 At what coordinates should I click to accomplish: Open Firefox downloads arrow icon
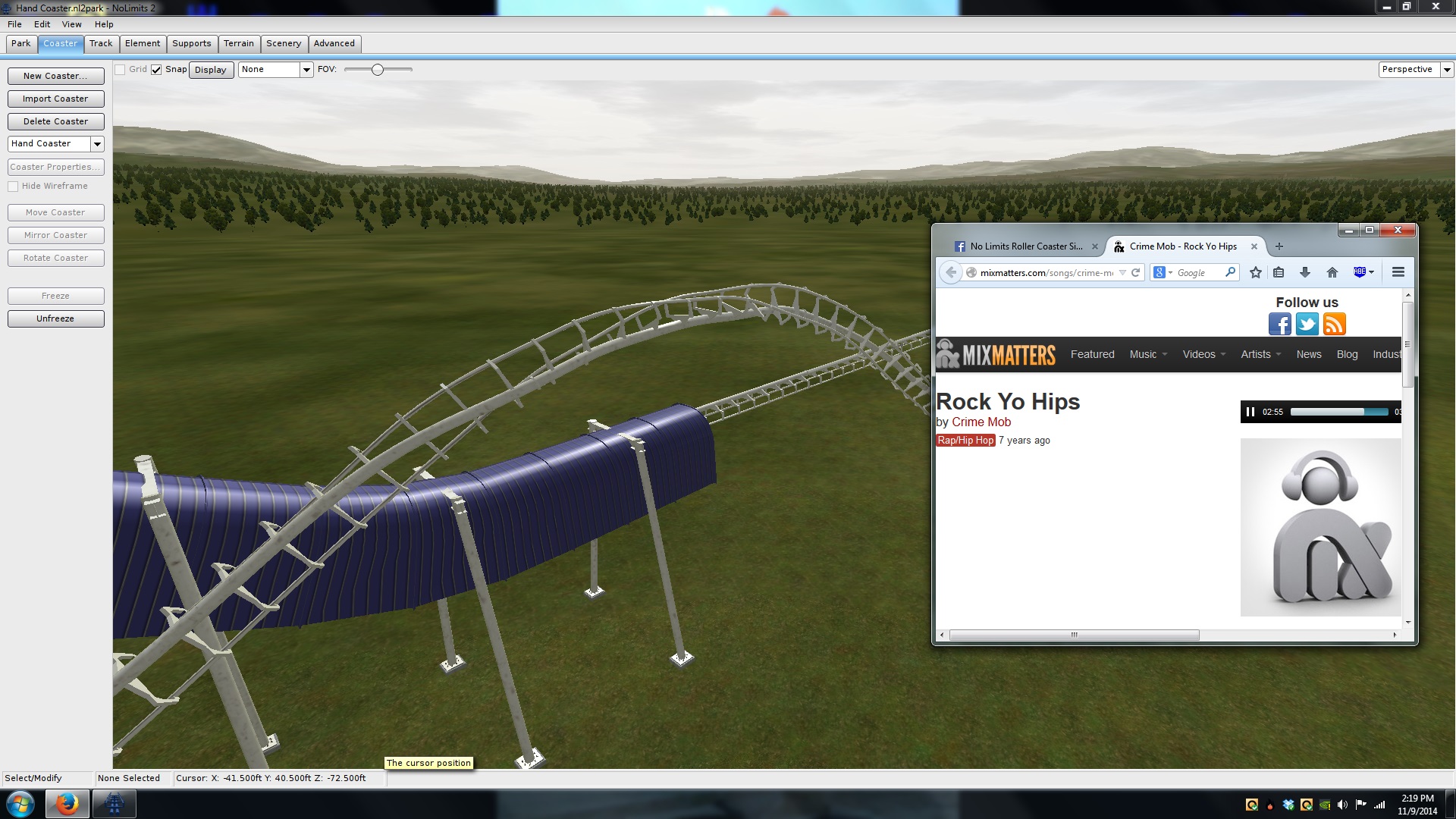pos(1305,272)
